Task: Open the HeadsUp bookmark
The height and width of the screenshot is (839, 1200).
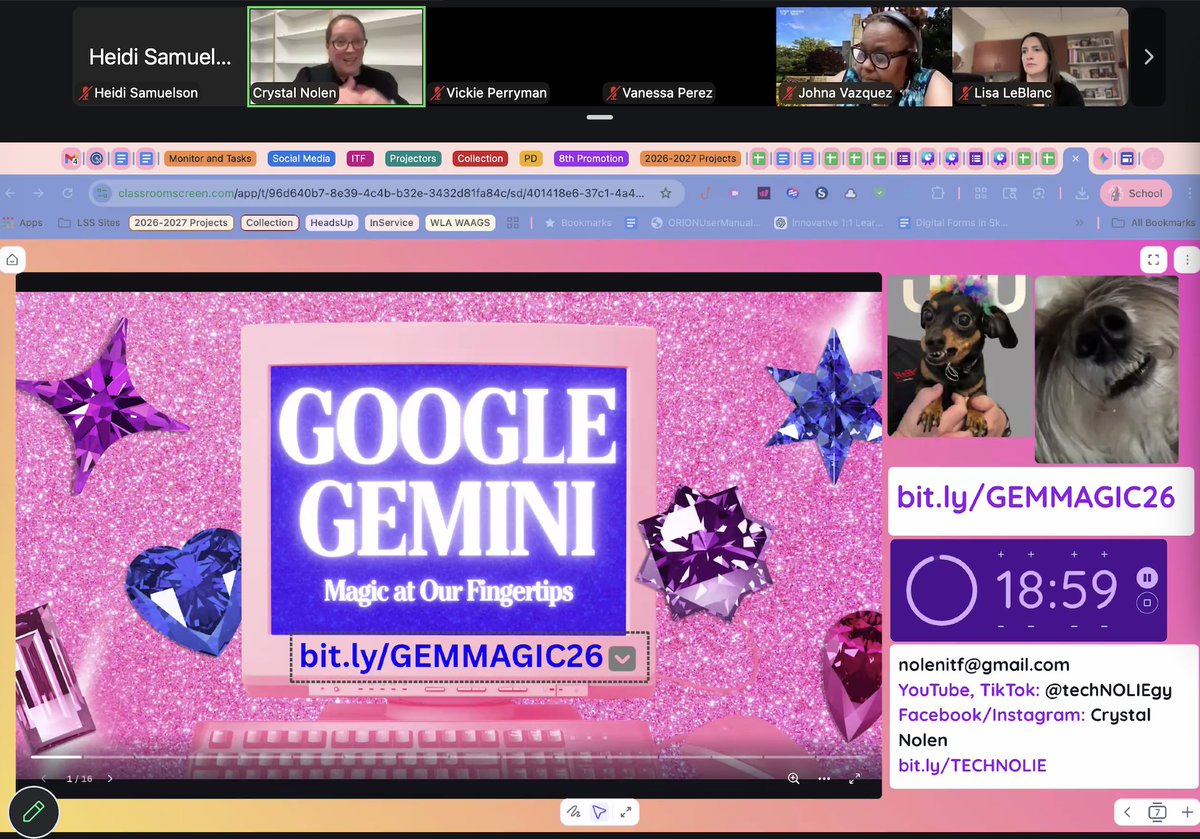Action: coord(331,223)
